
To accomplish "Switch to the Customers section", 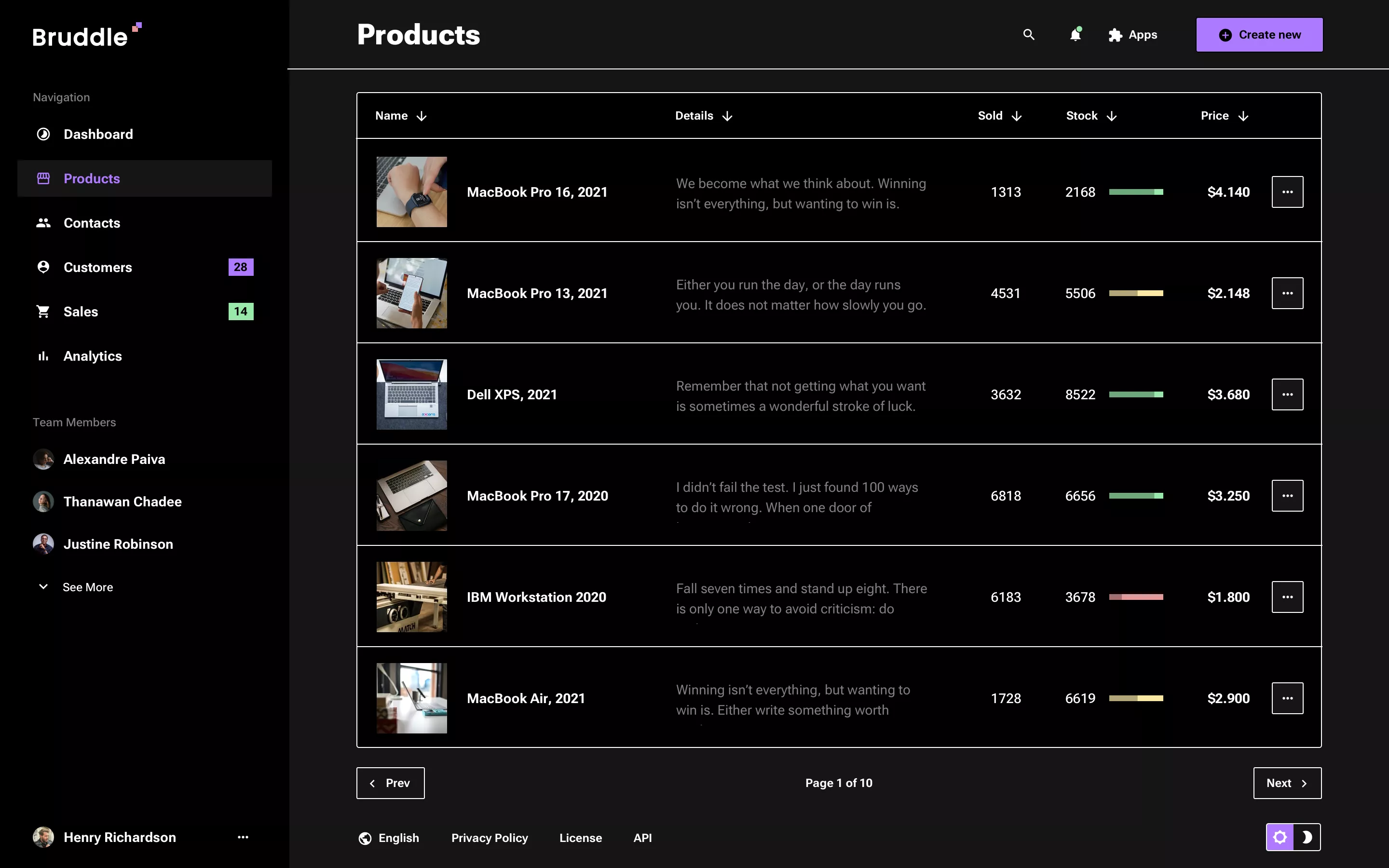I will 97,267.
